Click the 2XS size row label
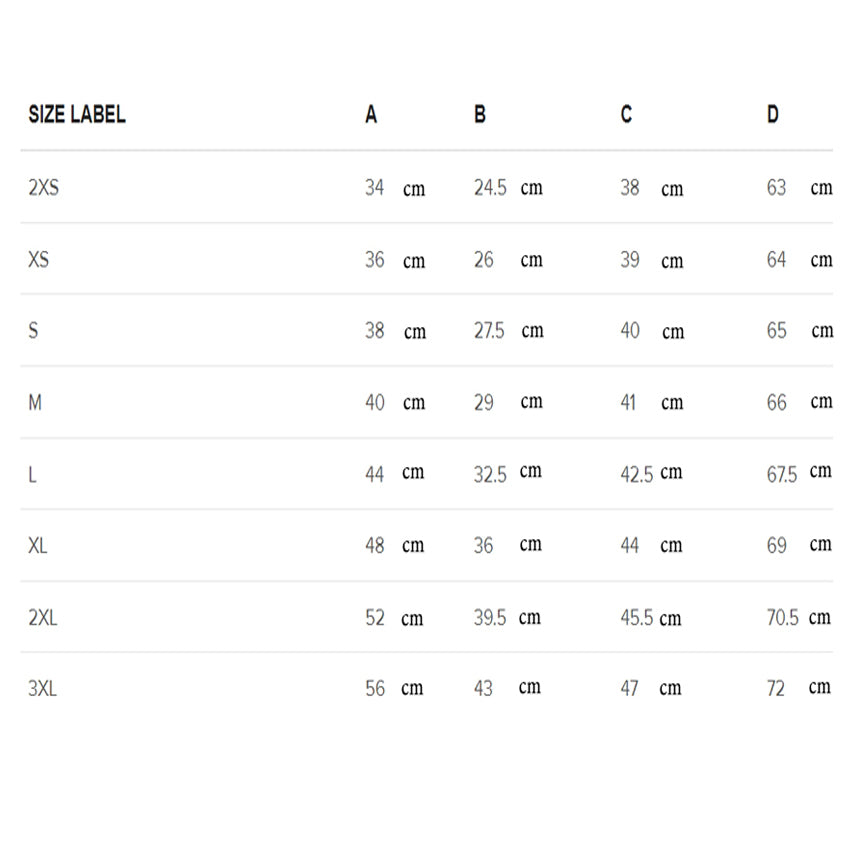Image resolution: width=850 pixels, height=850 pixels. pos(43,188)
